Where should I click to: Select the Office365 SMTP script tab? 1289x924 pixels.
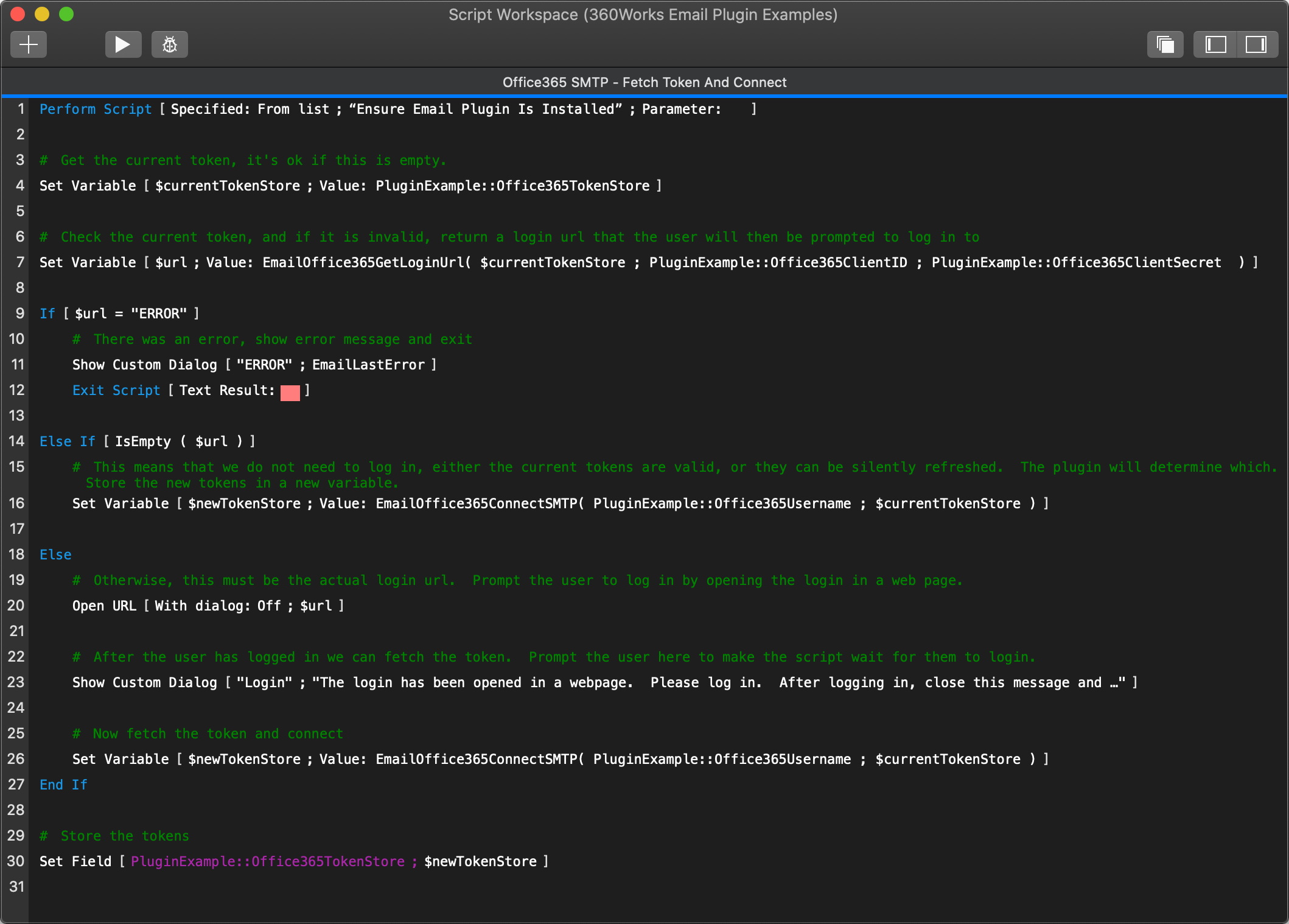(644, 82)
